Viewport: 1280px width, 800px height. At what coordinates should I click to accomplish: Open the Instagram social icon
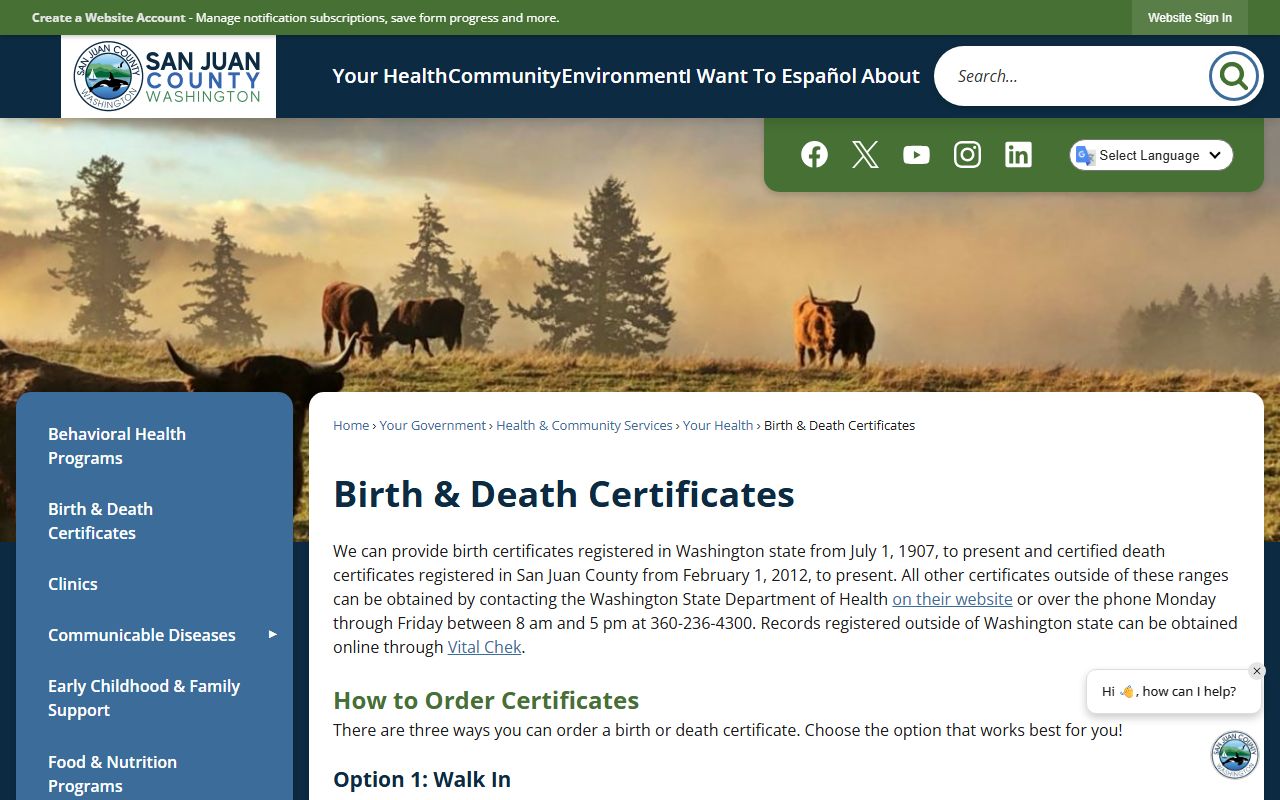tap(967, 154)
